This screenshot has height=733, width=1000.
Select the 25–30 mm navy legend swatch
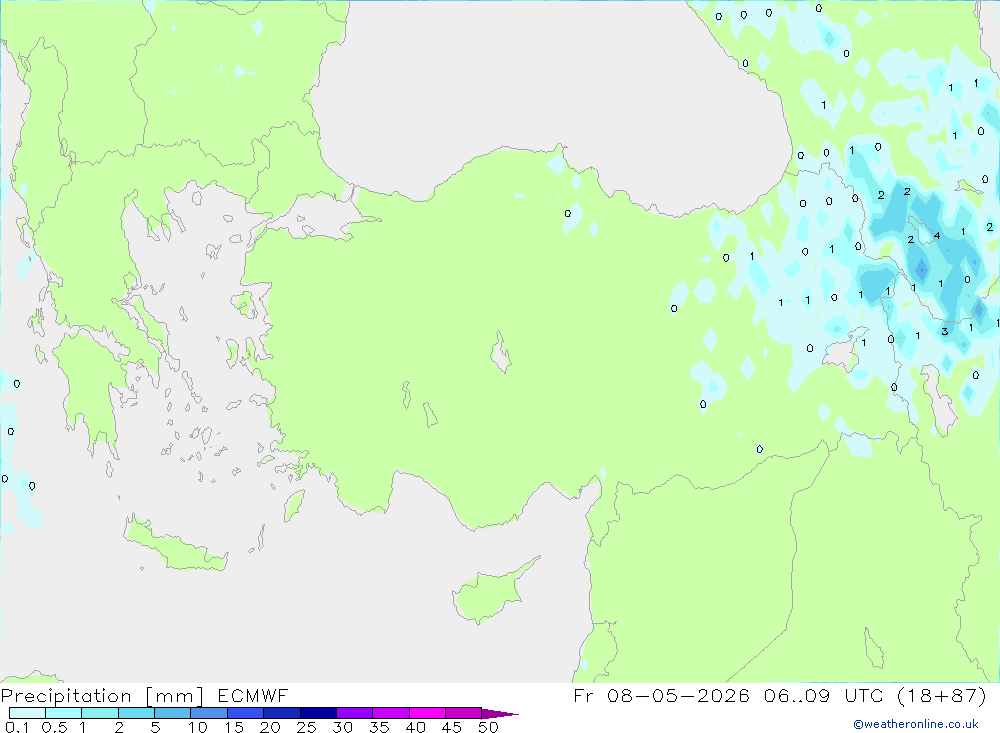(318, 713)
